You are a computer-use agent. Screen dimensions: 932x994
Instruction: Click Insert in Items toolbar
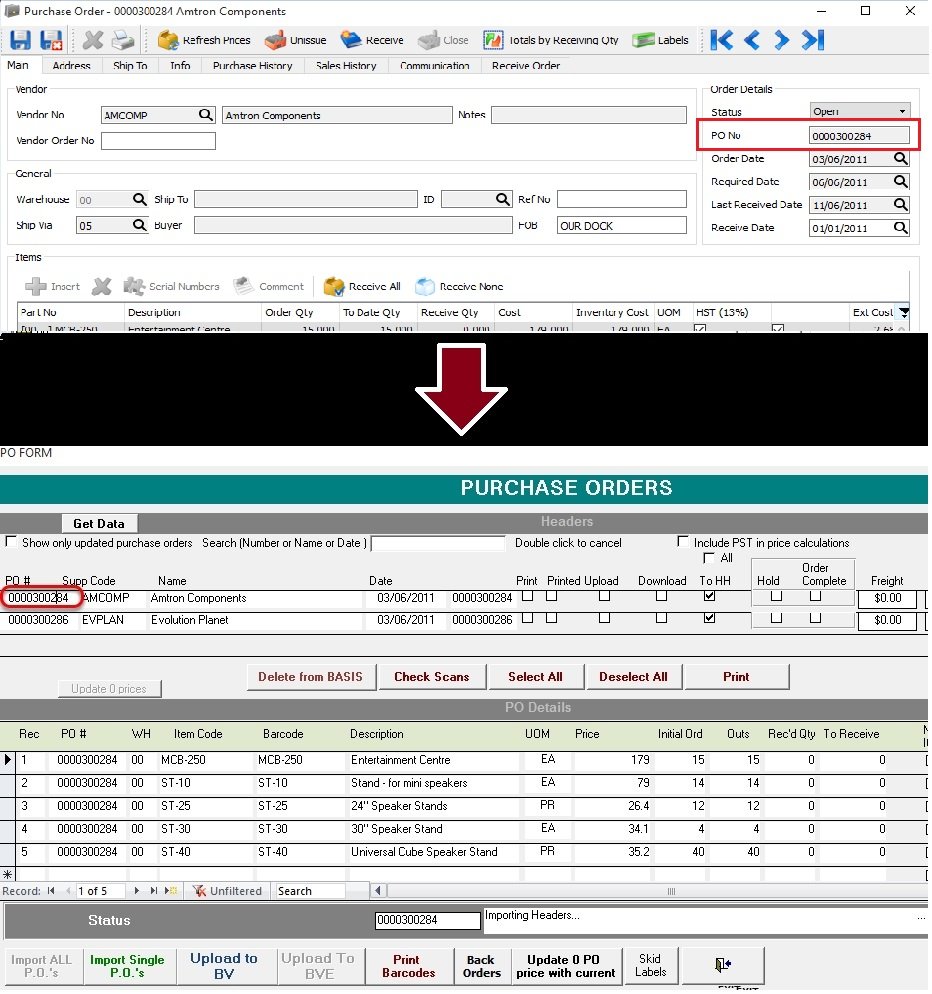click(53, 287)
